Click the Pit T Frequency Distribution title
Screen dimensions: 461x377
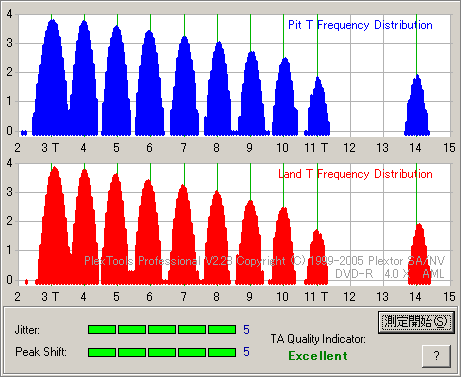coord(360,25)
